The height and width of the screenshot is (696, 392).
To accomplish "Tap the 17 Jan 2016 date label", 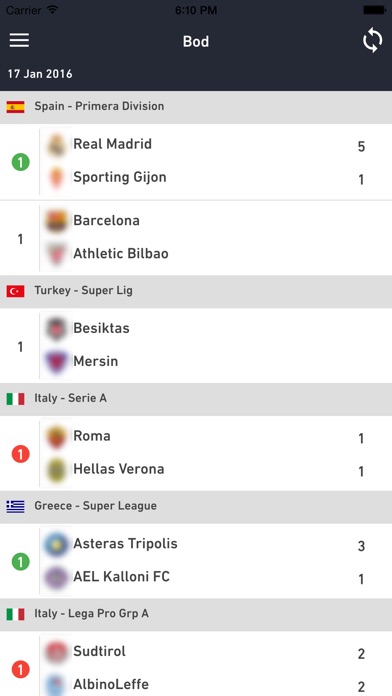I will (40, 74).
